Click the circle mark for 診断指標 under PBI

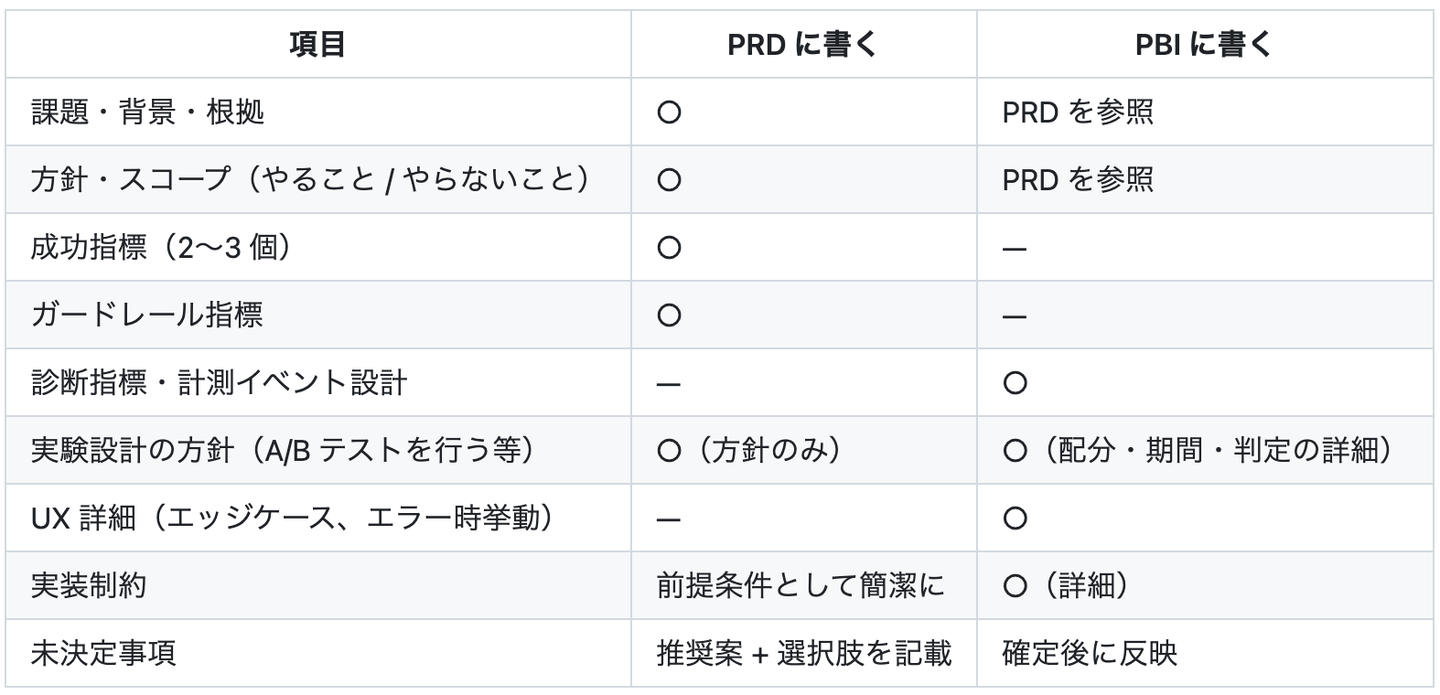coord(1015,384)
